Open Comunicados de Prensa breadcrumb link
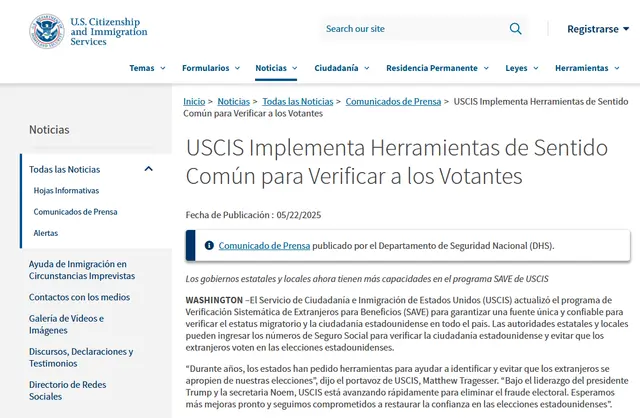The width and height of the screenshot is (640, 418). pyautogui.click(x=393, y=101)
